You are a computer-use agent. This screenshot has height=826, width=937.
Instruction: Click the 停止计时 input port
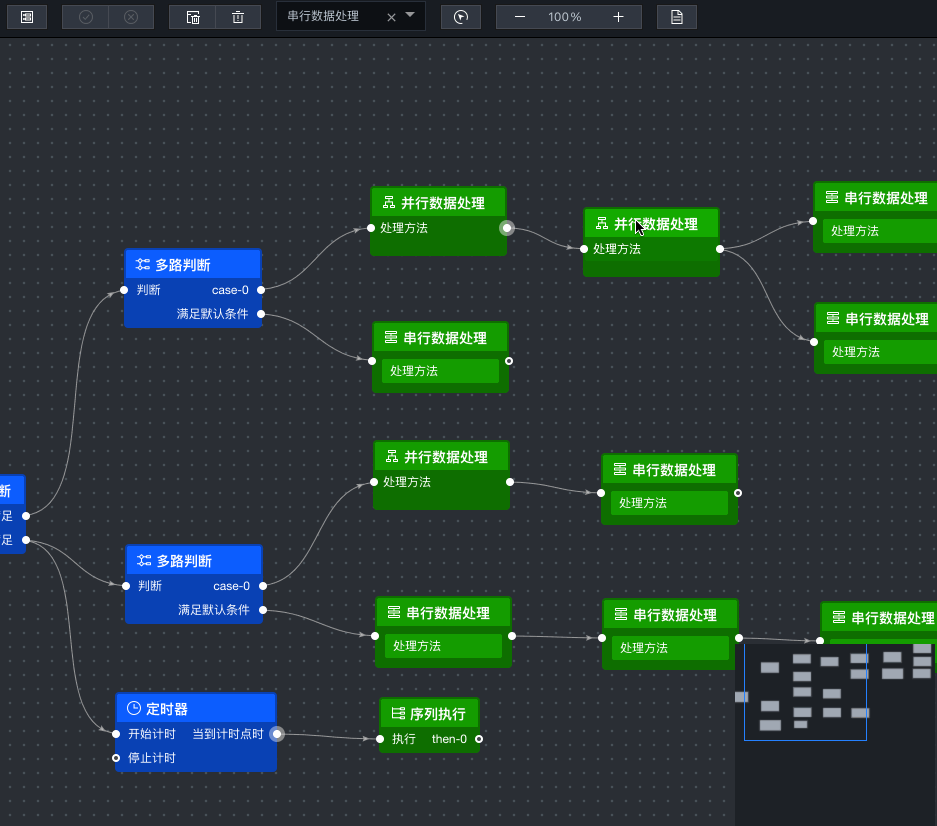(x=116, y=758)
